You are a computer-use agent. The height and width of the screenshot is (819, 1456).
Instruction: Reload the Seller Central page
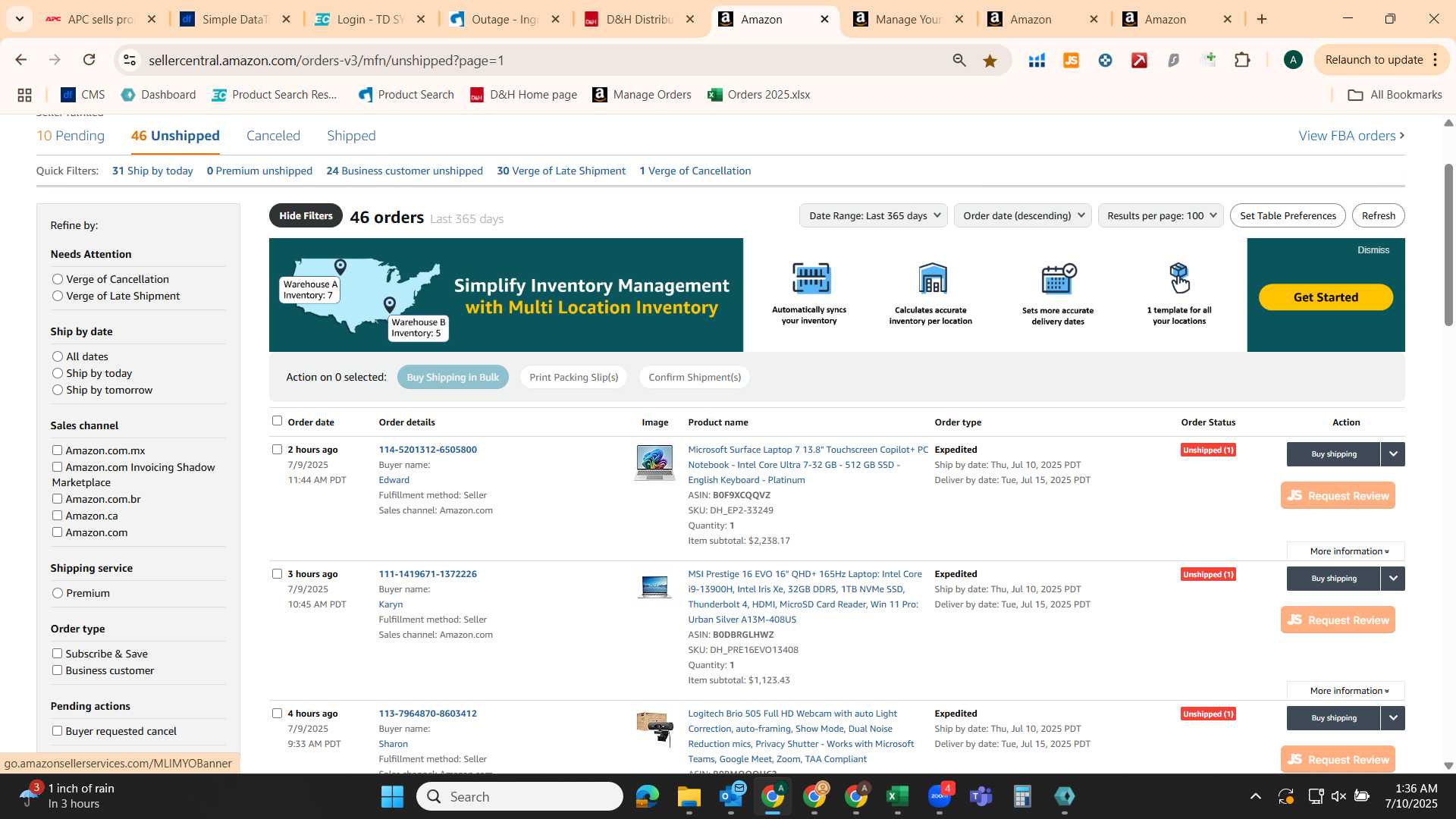(89, 60)
